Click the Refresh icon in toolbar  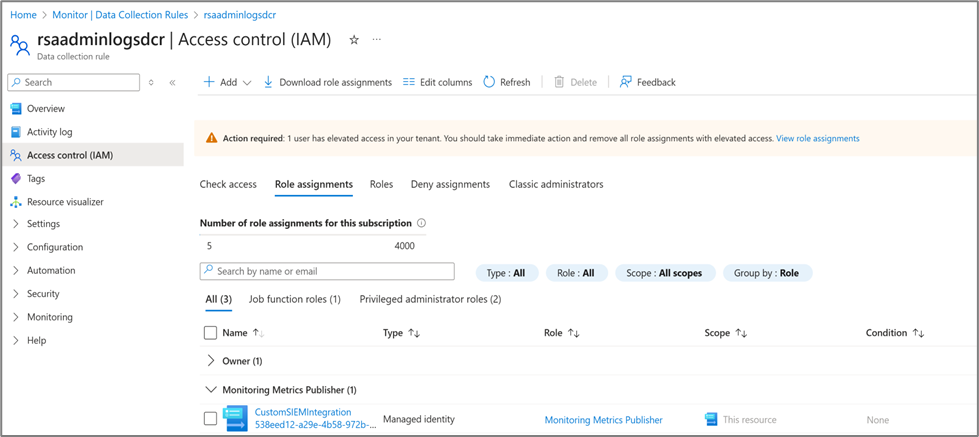(489, 82)
